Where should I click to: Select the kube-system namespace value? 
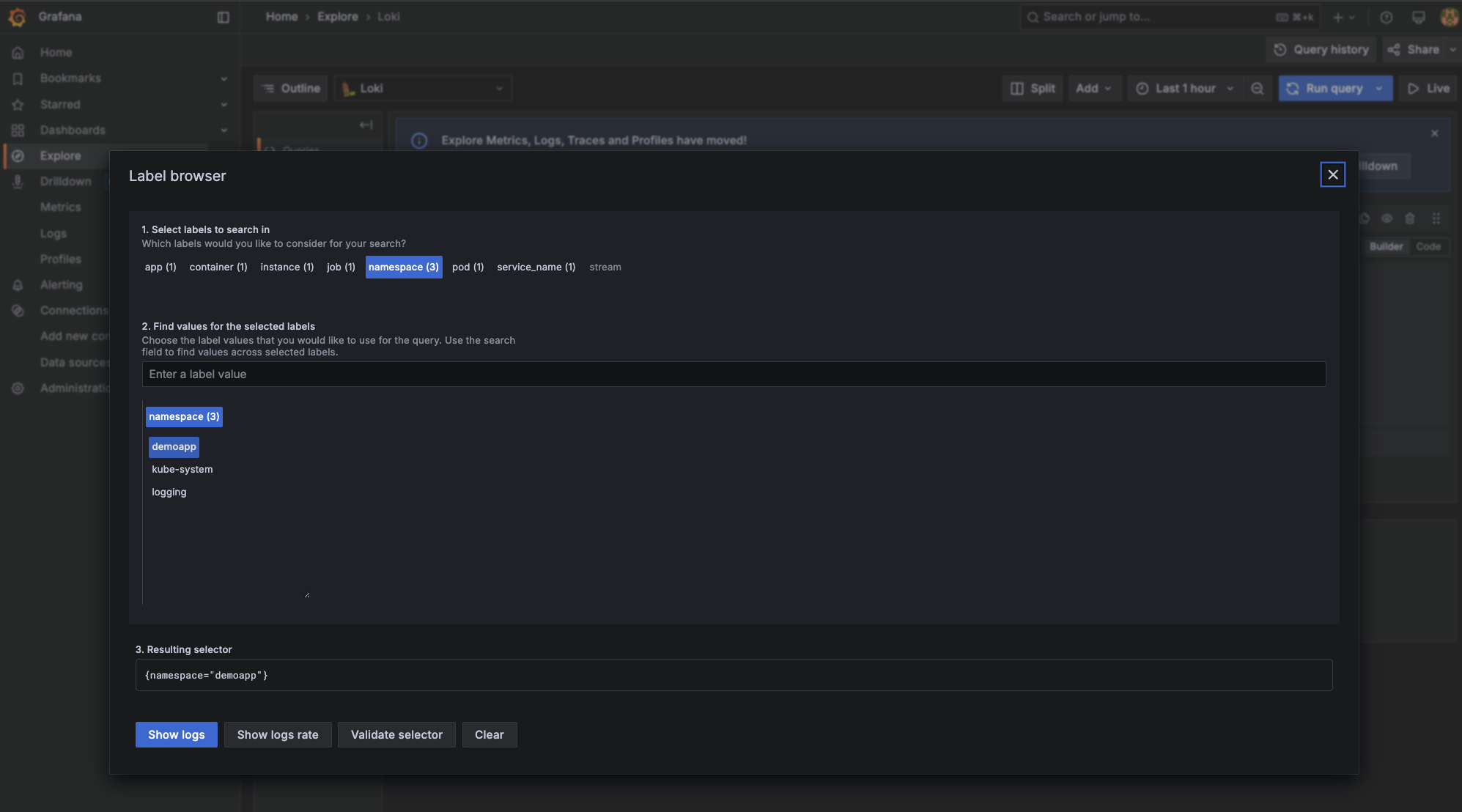(182, 469)
